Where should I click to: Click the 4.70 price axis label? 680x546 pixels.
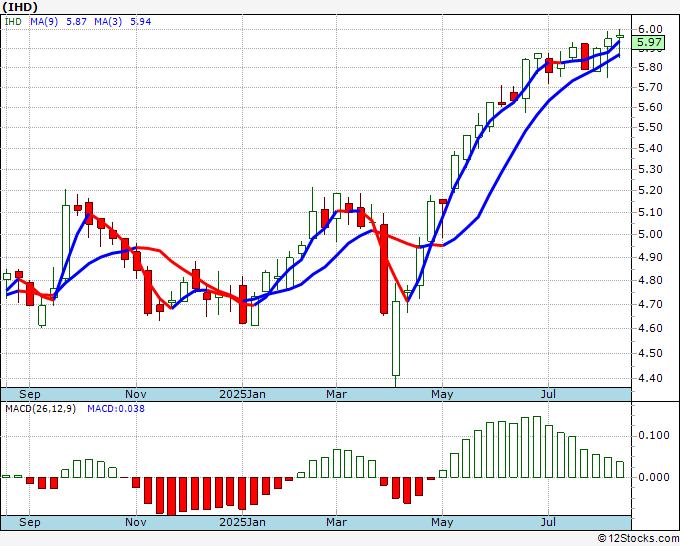(x=650, y=304)
